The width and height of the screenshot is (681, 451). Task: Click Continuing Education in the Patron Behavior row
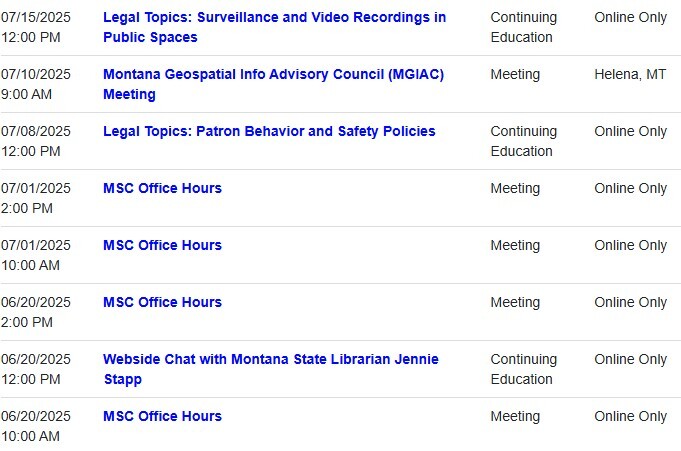pos(523,142)
